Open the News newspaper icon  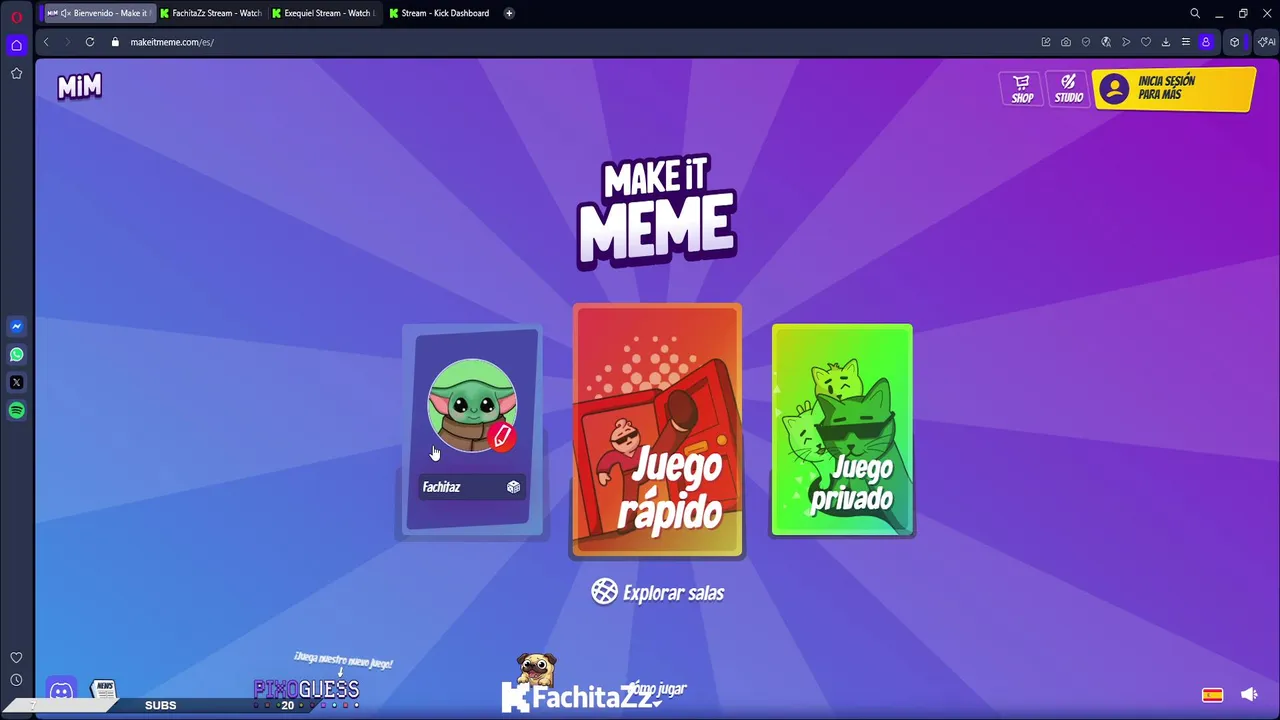[x=104, y=689]
